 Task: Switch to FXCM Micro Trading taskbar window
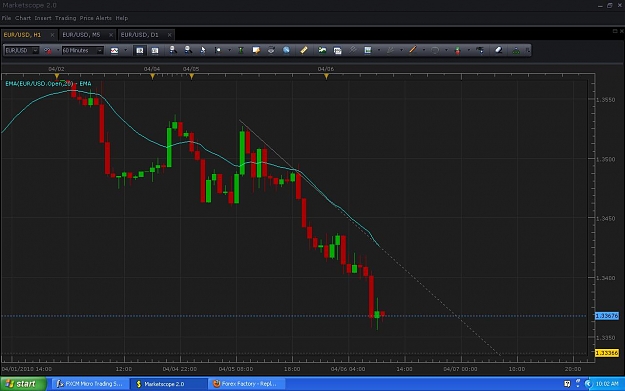coord(90,384)
